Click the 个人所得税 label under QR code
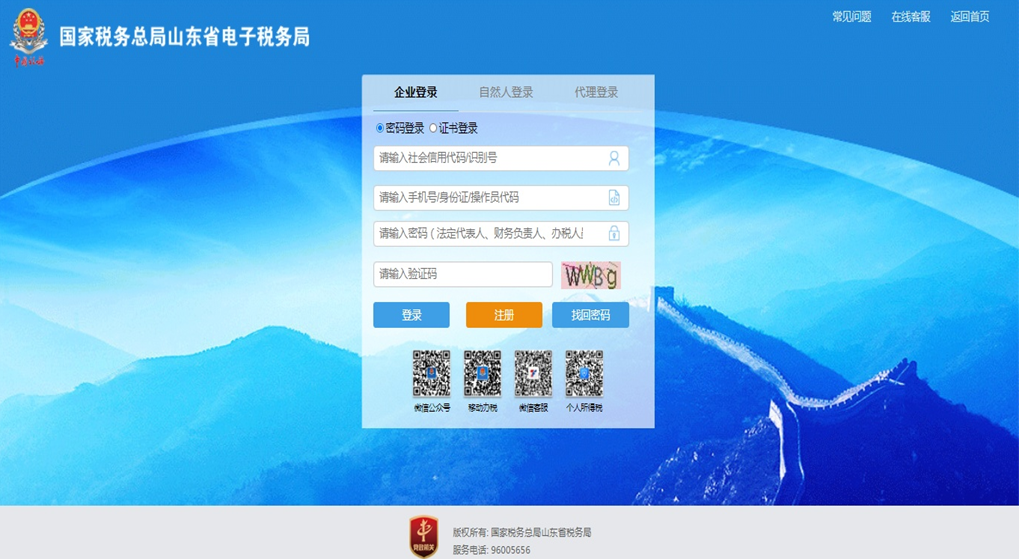 tap(584, 408)
